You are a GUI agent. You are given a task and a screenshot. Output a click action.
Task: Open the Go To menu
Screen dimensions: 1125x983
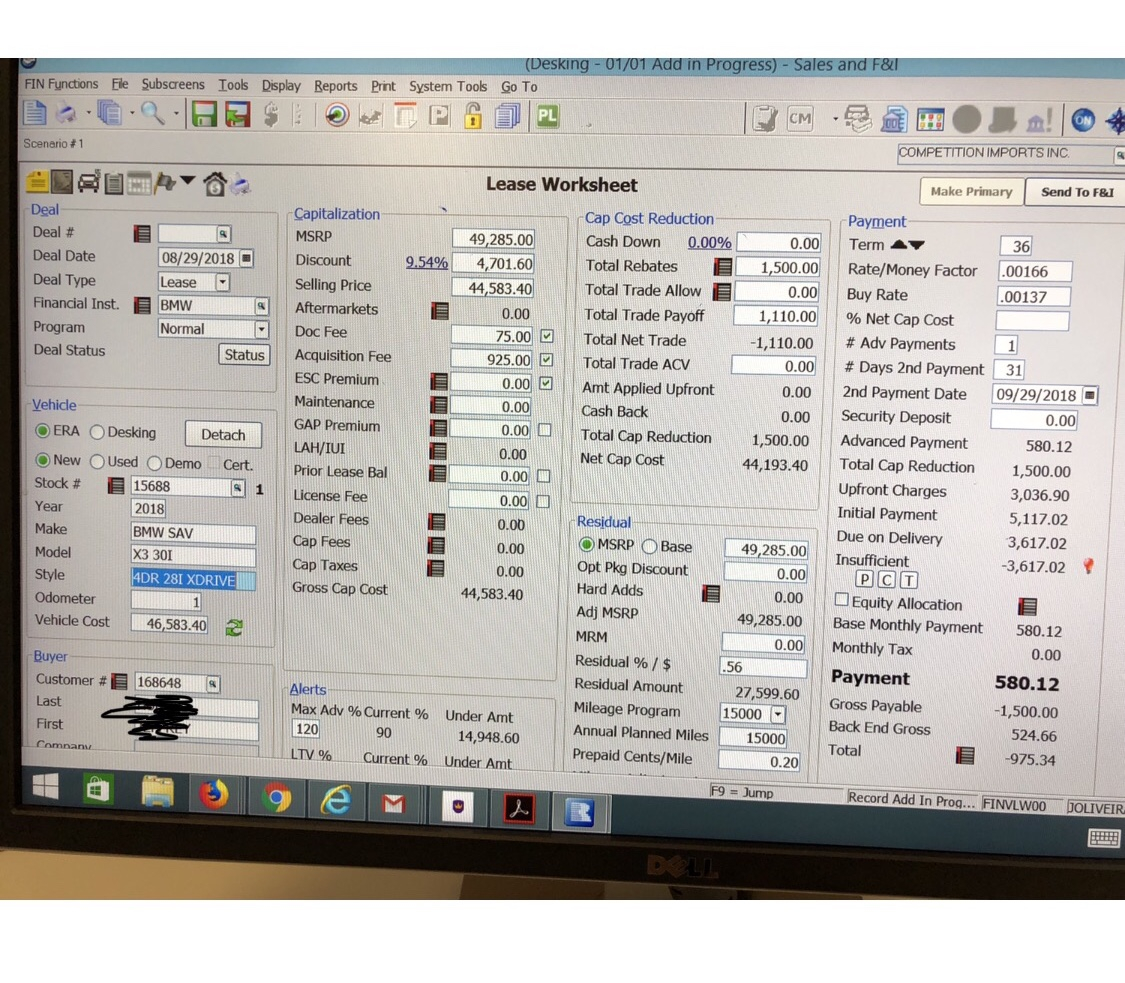click(x=519, y=87)
